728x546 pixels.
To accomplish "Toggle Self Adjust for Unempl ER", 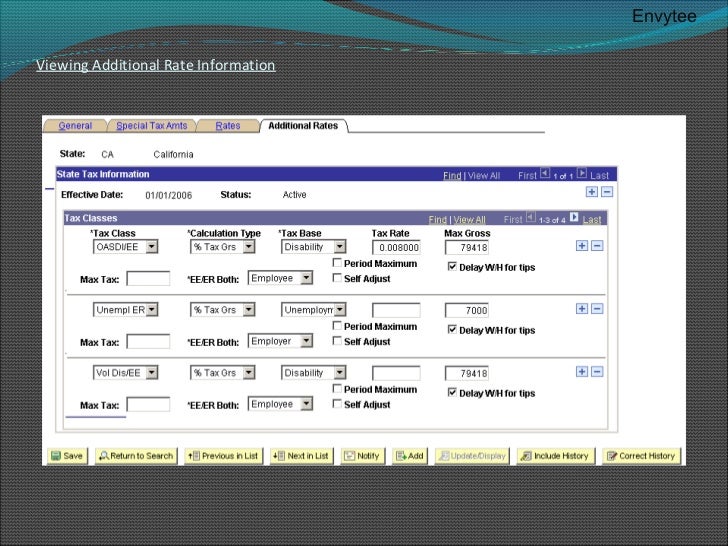I will tap(338, 341).
